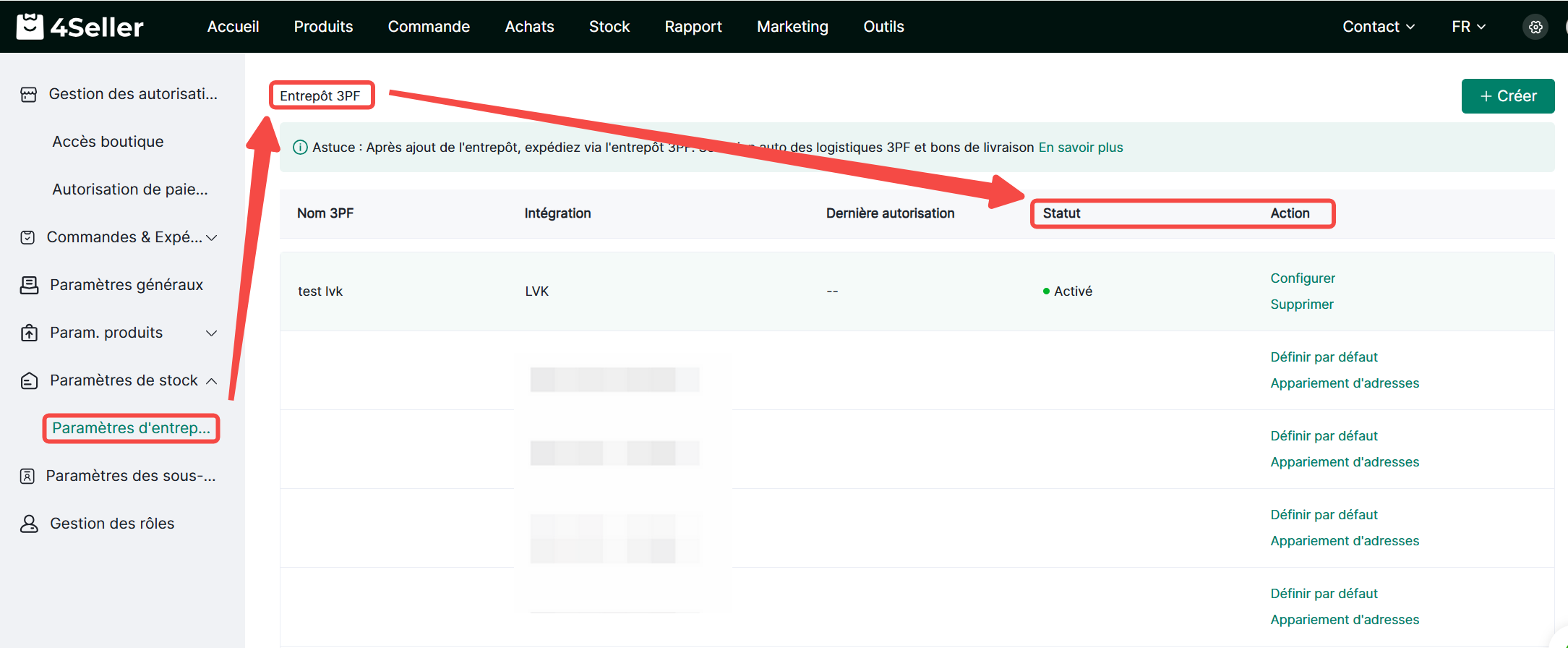Expand the Contact dropdown menu
1568x648 pixels.
point(1378,27)
